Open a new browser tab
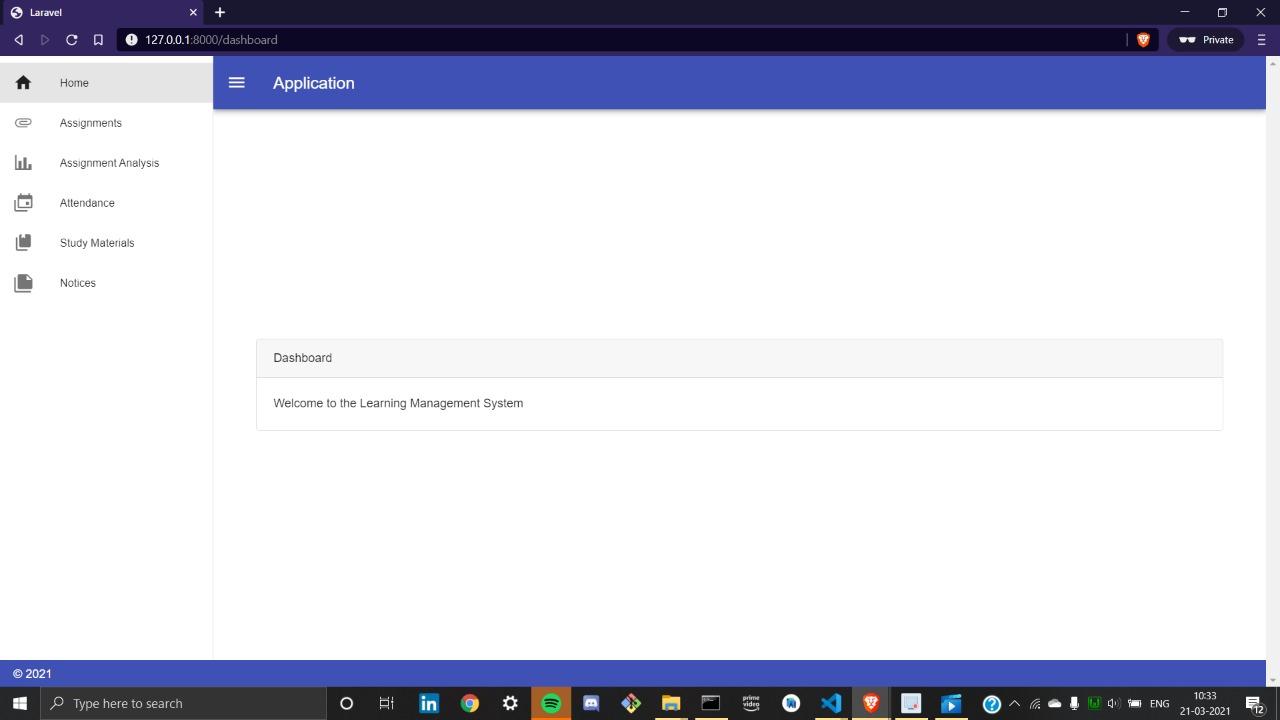Screen dimensions: 1280x720 (220, 13)
